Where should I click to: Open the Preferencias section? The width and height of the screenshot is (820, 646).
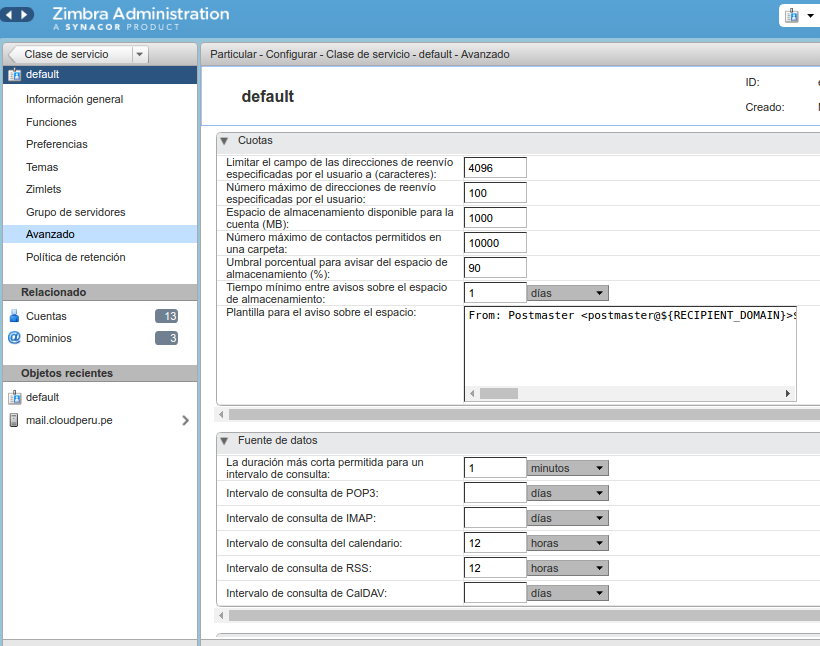[56, 144]
